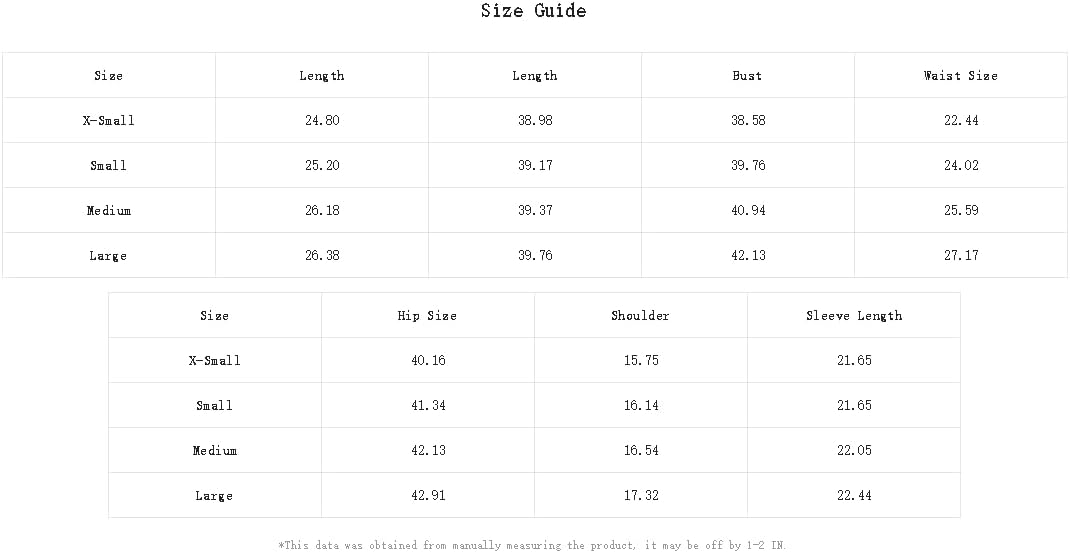
Task: Select the 15.75 shoulder cell
Action: [641, 360]
